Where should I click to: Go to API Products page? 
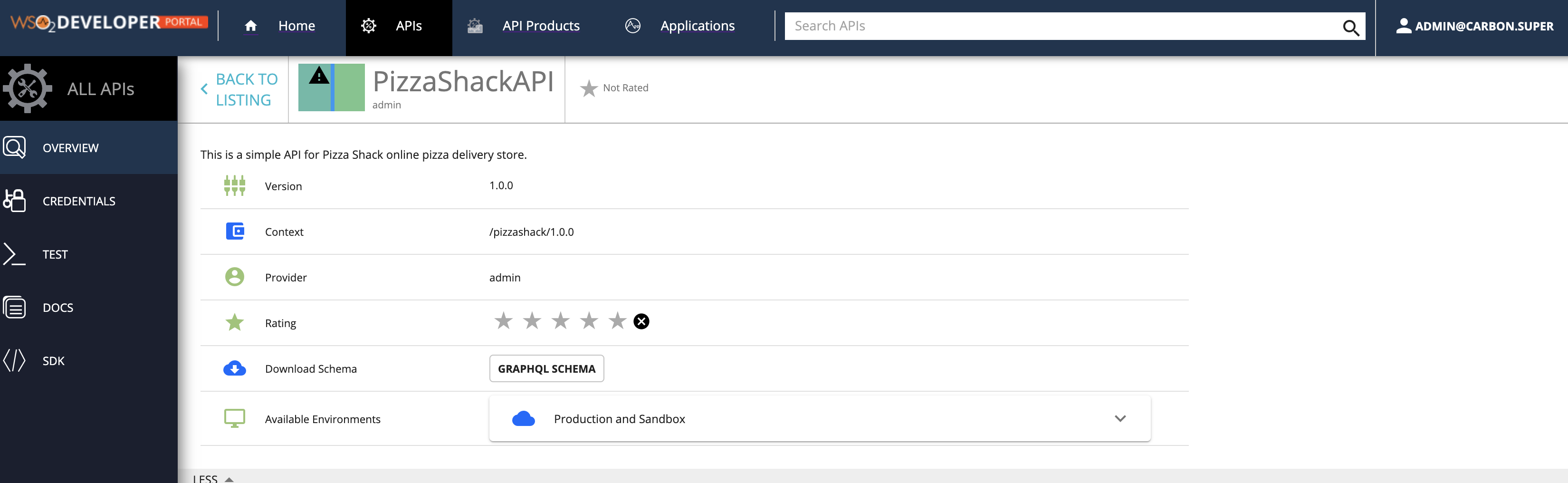[541, 26]
